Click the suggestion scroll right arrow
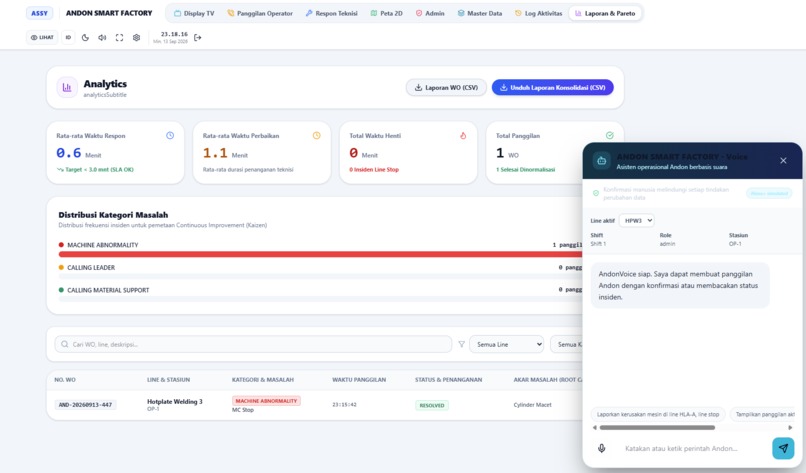 click(x=791, y=427)
